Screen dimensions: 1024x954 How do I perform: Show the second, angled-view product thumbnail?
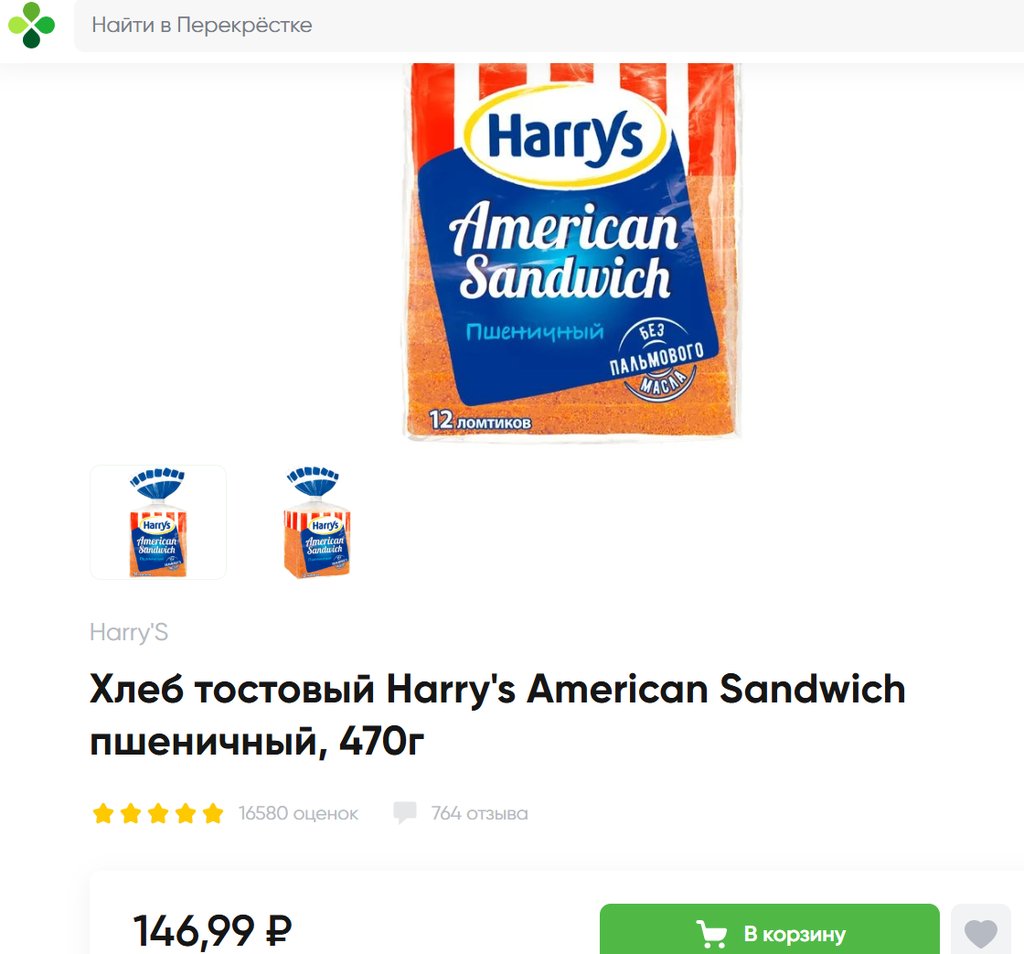pos(317,522)
